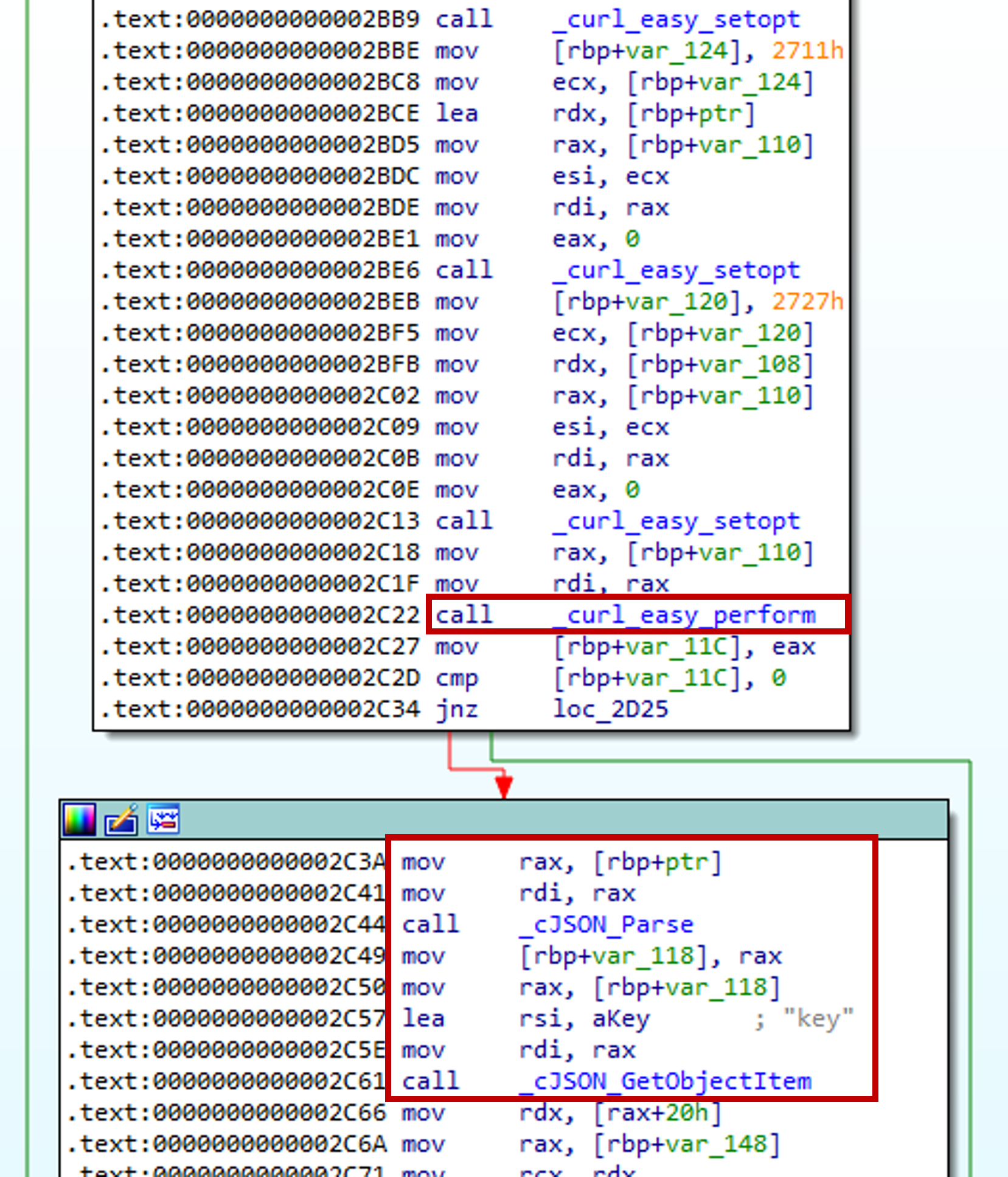Image resolution: width=1008 pixels, height=1177 pixels.
Task: Click the lower node's teal title bar
Action: (x=547, y=819)
